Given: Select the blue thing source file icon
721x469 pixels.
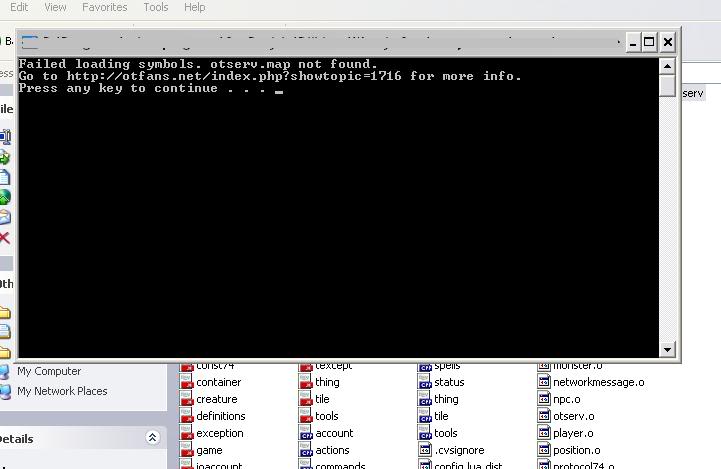Looking at the screenshot, I should 424,399.
